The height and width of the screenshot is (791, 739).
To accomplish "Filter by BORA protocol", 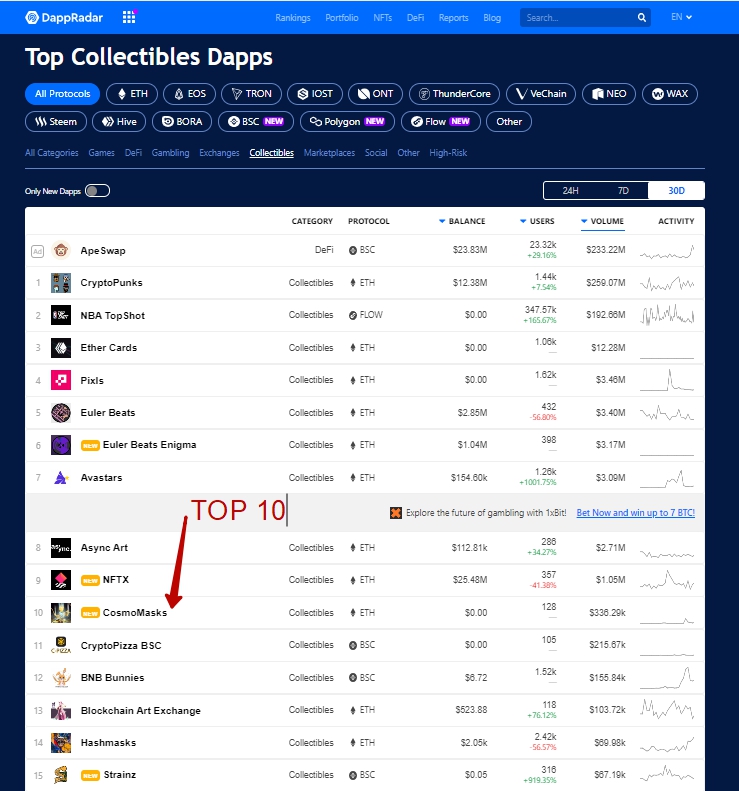I will pyautogui.click(x=182, y=122).
